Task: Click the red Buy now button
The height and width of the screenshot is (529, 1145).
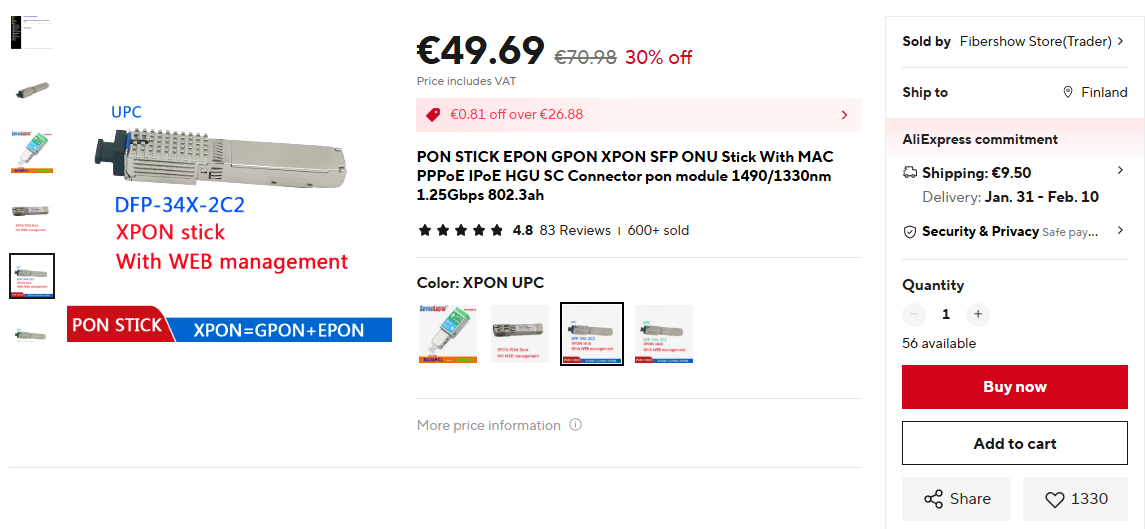Action: click(1015, 387)
